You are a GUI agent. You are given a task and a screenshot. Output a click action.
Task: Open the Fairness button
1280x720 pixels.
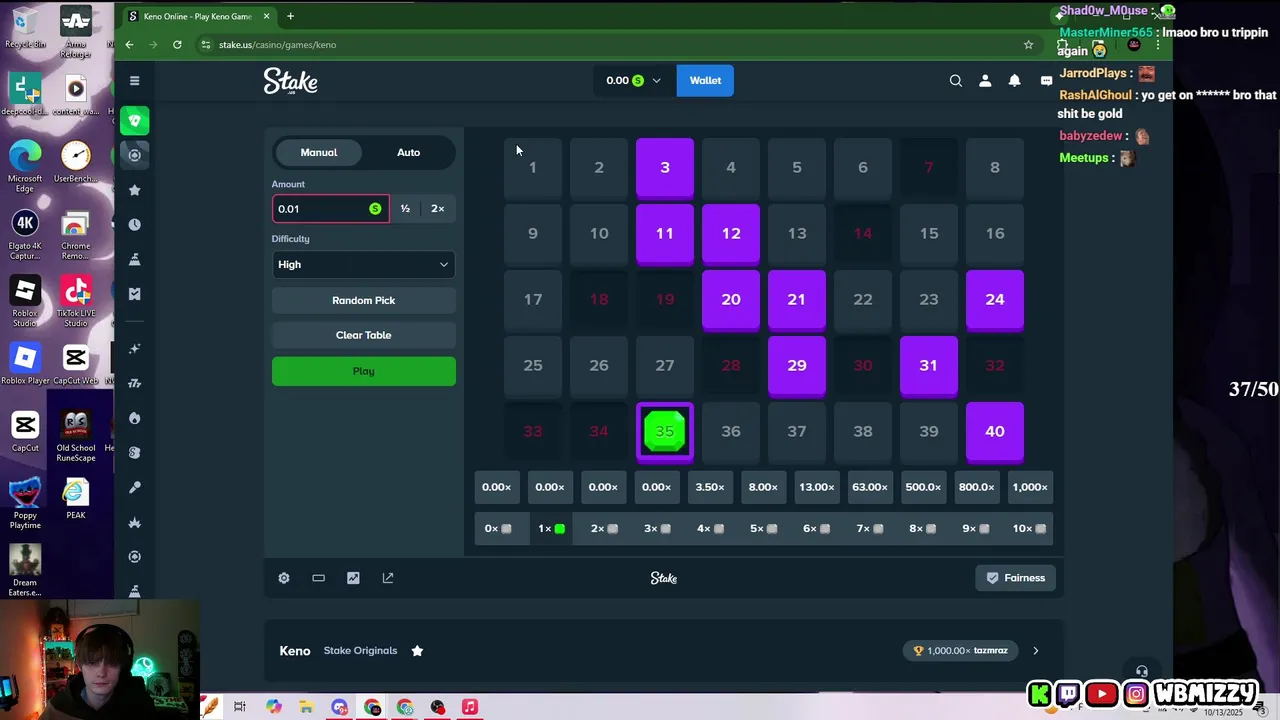1016,578
